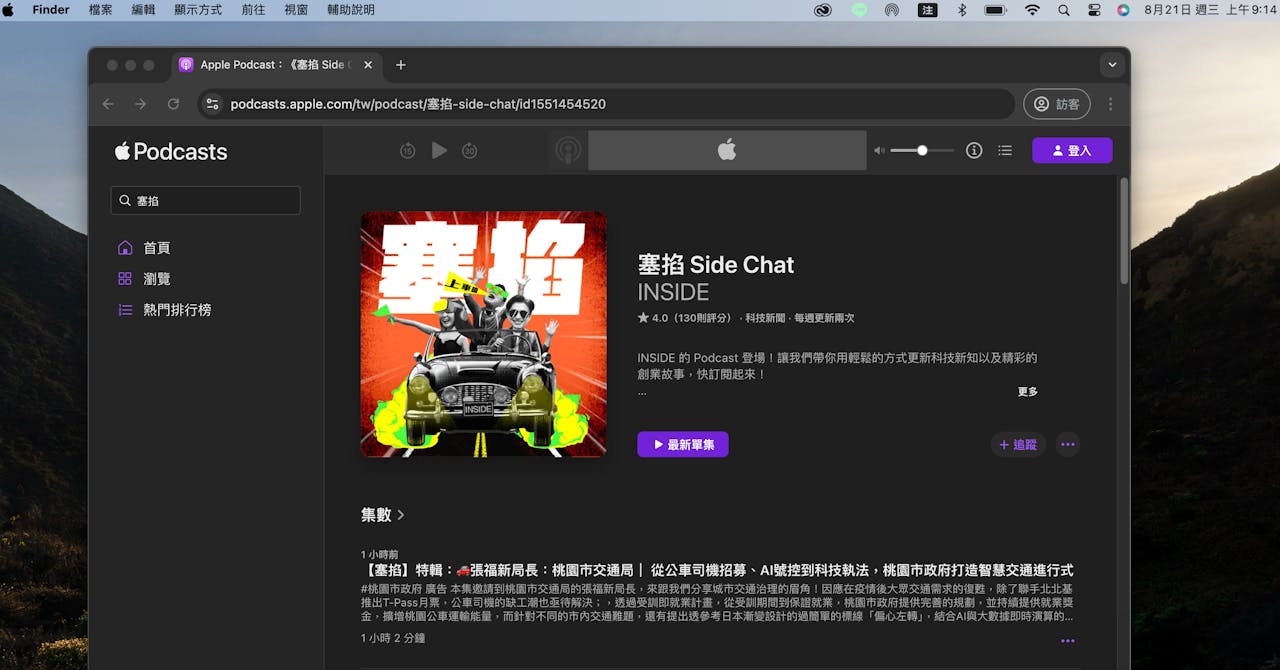
Task: Click the Wi-Fi menu bar icon
Action: [1032, 10]
